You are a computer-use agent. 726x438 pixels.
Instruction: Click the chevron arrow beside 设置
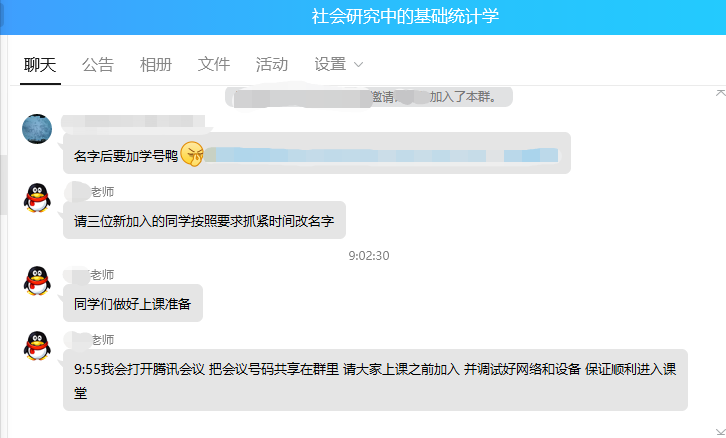tap(358, 65)
